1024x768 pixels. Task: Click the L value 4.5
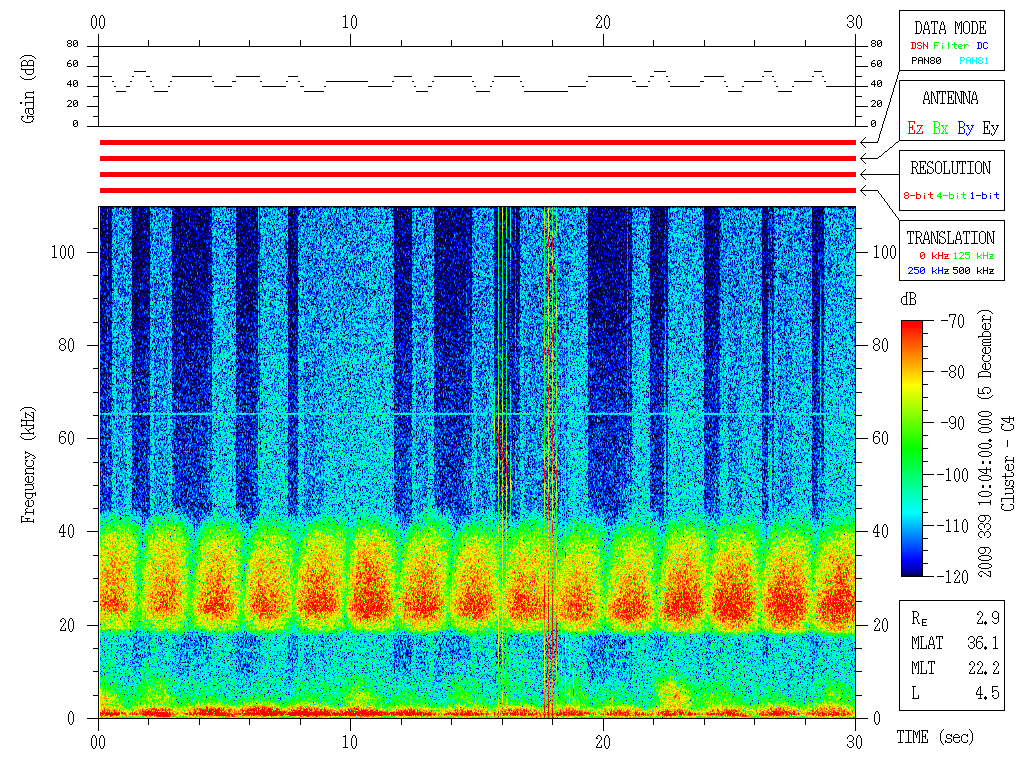[x=987, y=693]
